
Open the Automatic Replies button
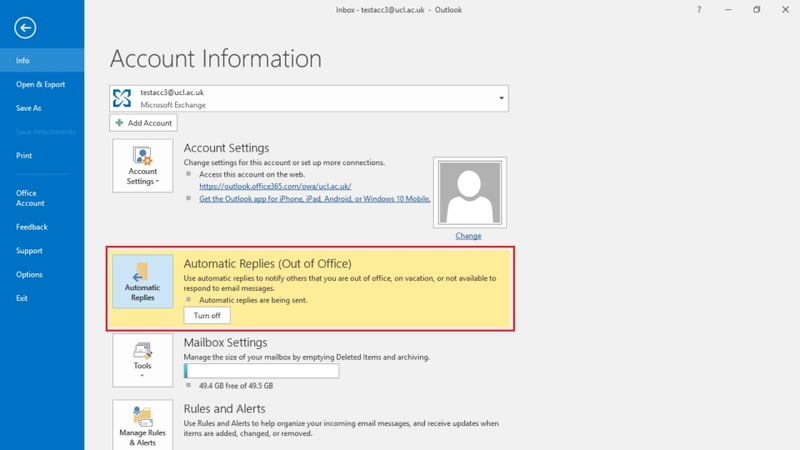(142, 281)
